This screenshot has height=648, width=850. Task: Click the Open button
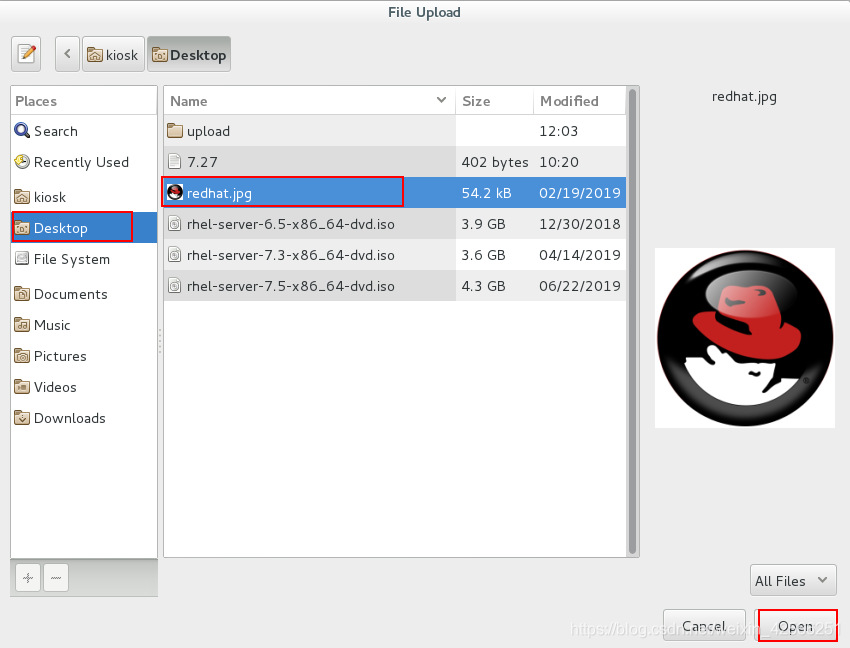click(x=796, y=626)
